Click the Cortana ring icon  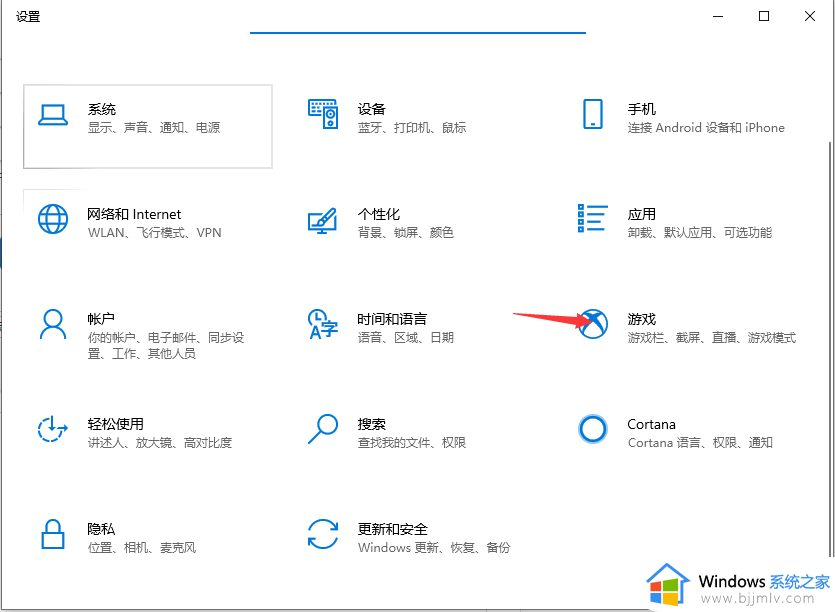(593, 429)
